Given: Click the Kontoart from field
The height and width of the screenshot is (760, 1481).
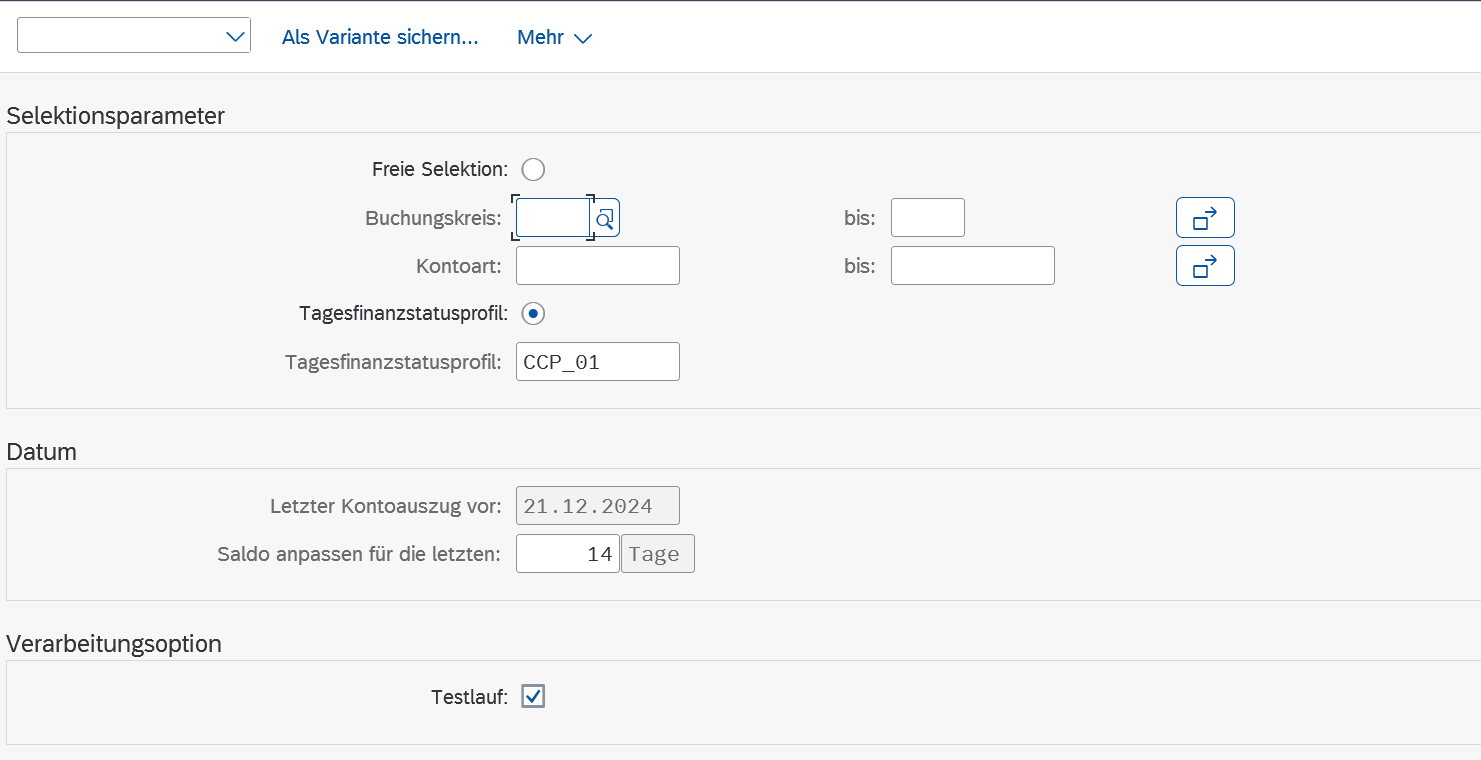Looking at the screenshot, I should 597,266.
